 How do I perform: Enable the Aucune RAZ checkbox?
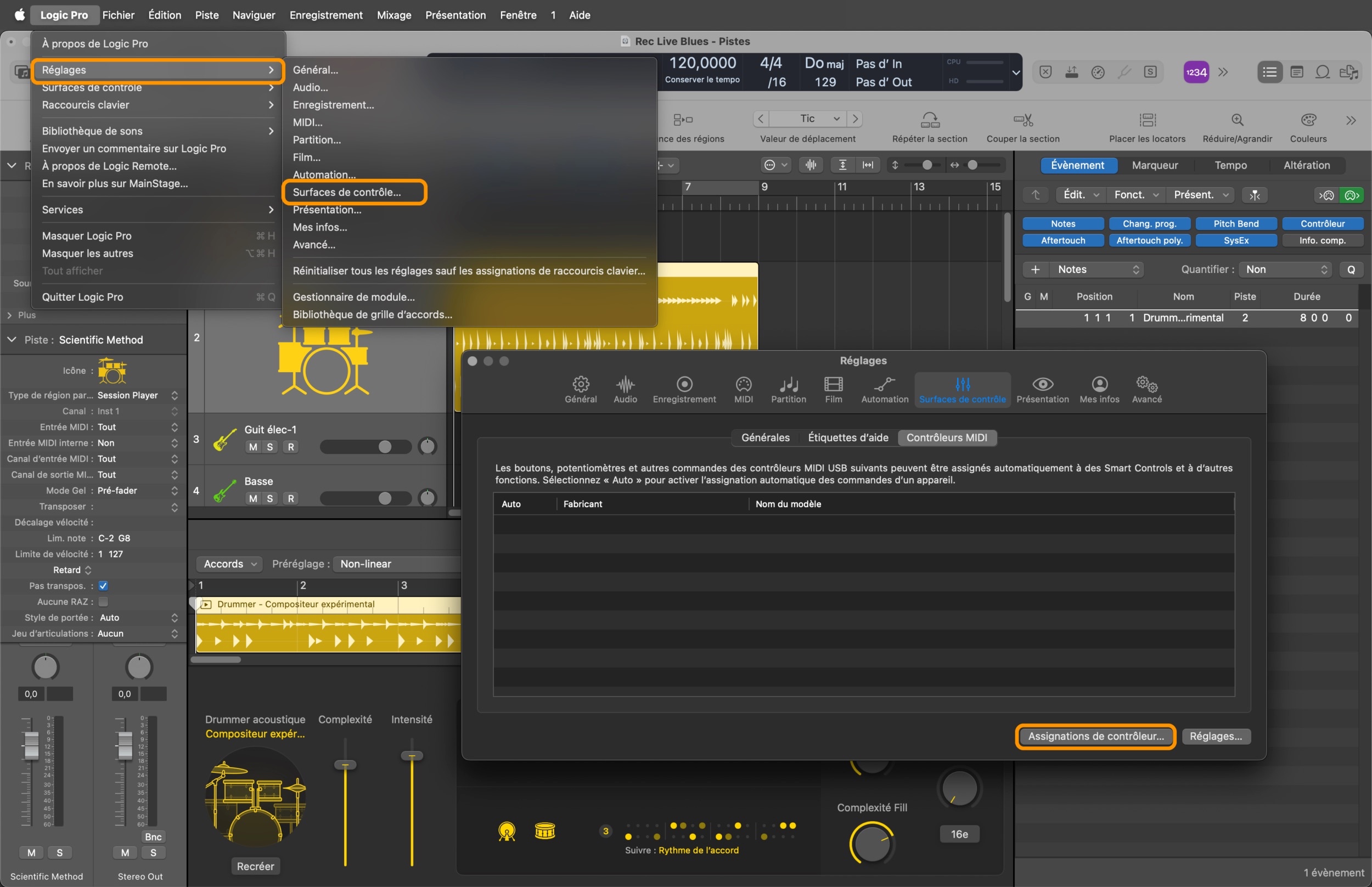coord(103,602)
